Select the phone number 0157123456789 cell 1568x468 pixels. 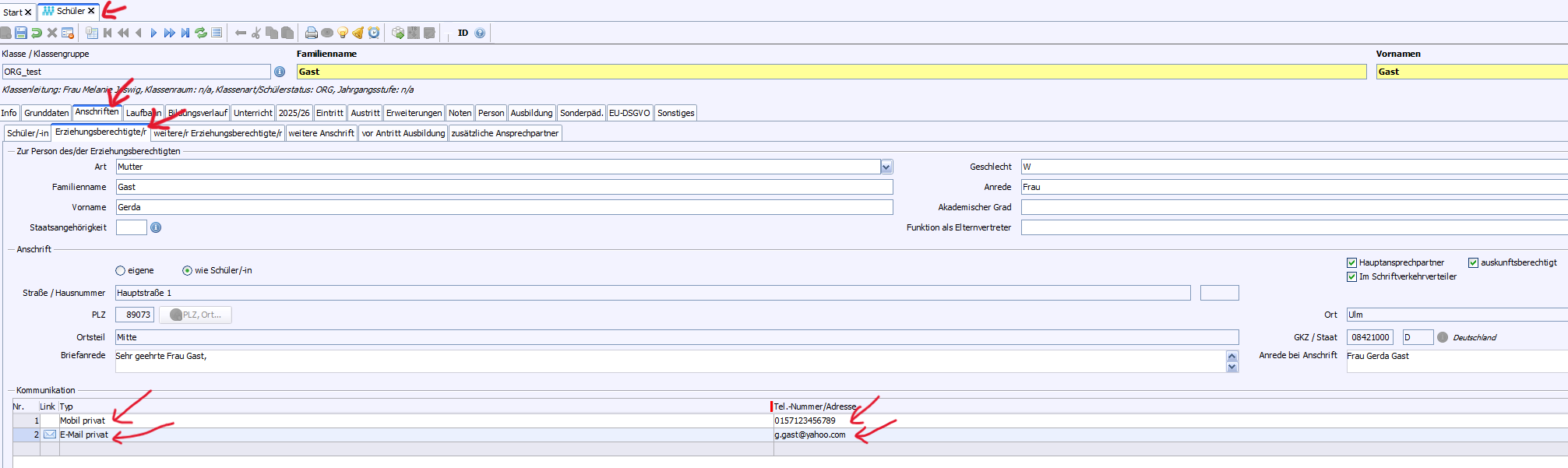pos(1170,420)
